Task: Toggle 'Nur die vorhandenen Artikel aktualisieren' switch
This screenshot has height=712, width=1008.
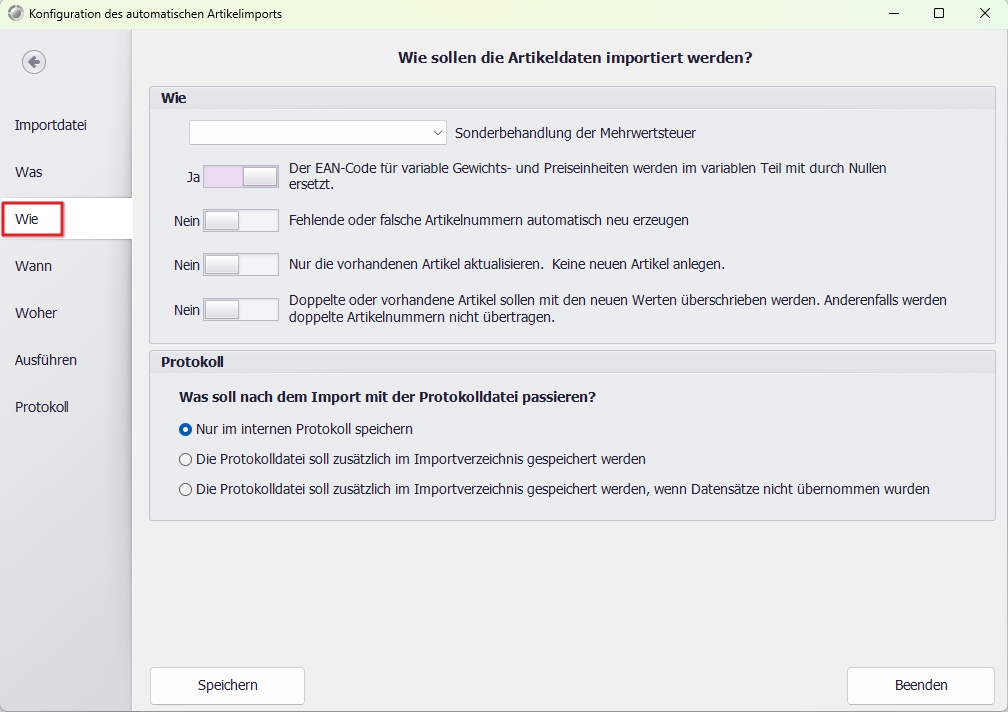Action: click(x=241, y=265)
